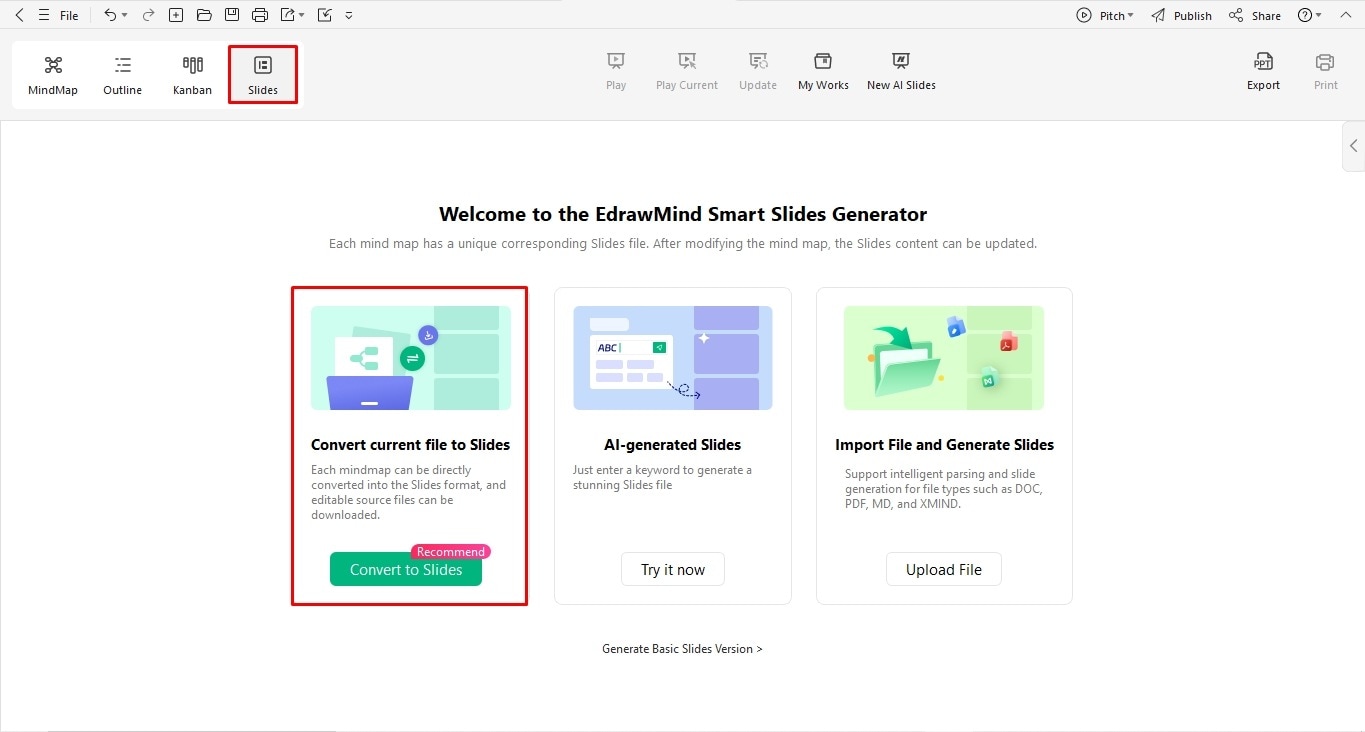The height and width of the screenshot is (732, 1365).
Task: Select the Slides view tab
Action: [x=263, y=75]
